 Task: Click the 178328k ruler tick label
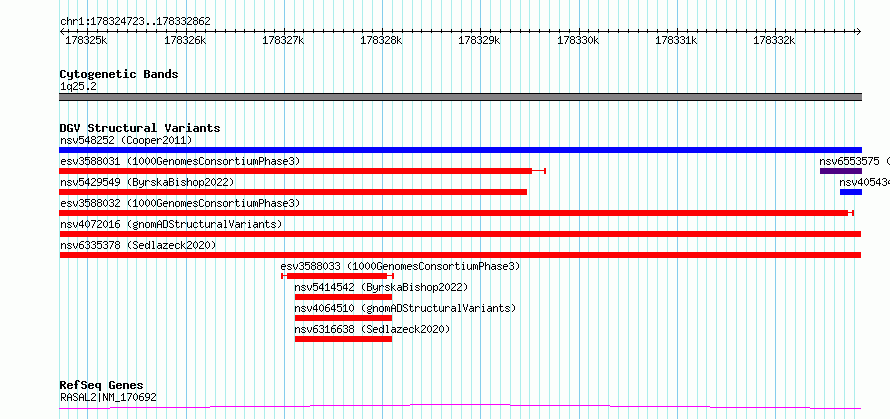click(x=381, y=40)
